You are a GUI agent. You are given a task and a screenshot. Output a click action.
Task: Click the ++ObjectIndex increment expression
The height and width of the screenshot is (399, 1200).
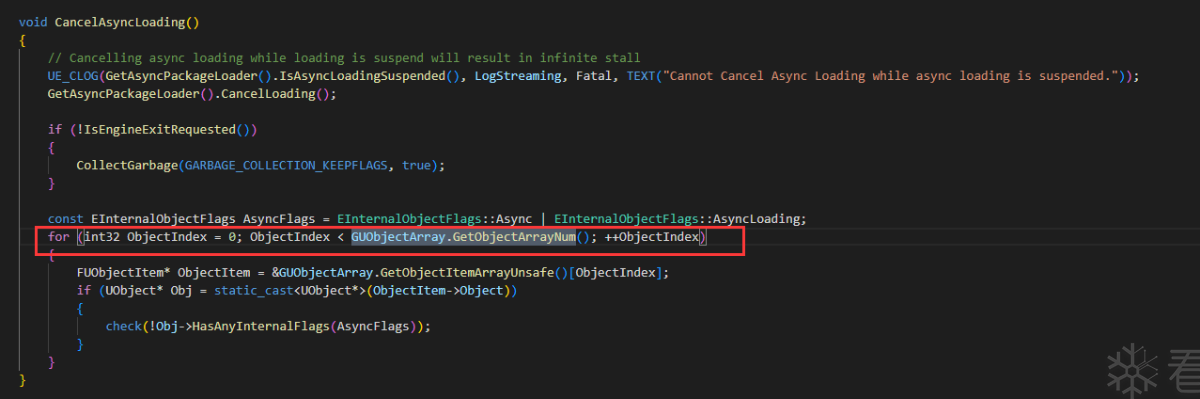tap(652, 238)
